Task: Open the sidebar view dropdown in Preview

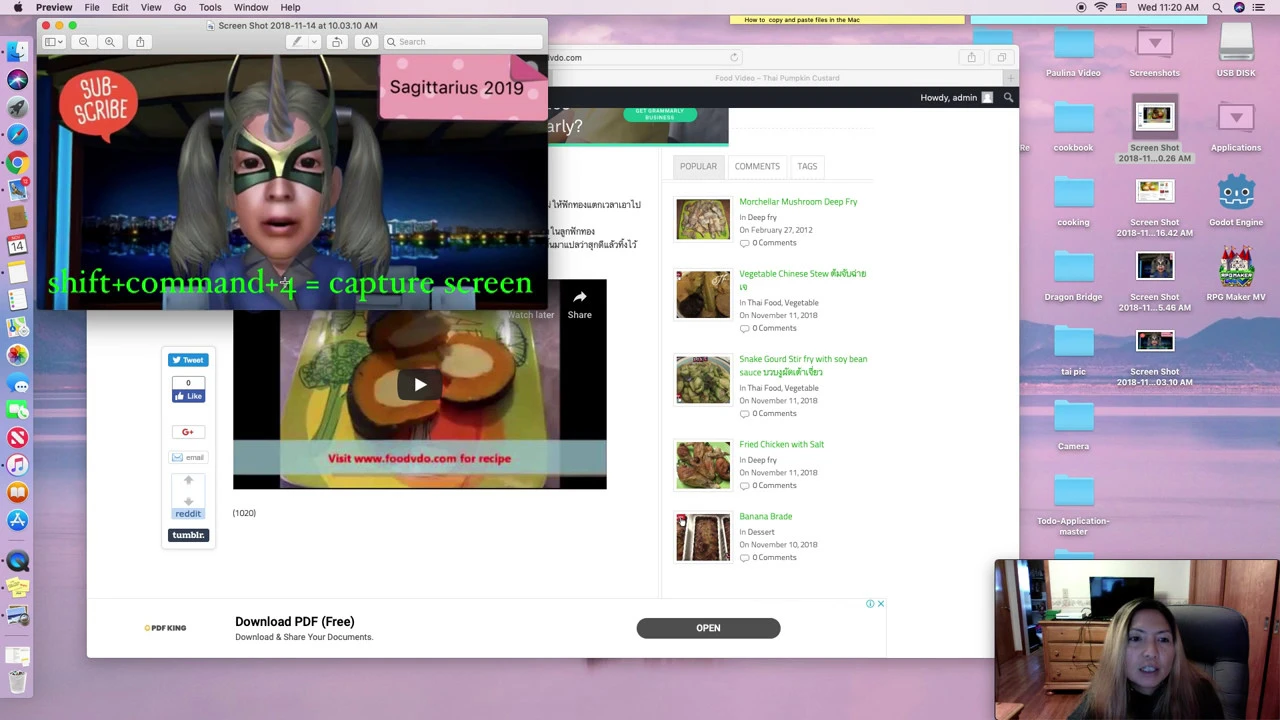Action: pos(54,42)
